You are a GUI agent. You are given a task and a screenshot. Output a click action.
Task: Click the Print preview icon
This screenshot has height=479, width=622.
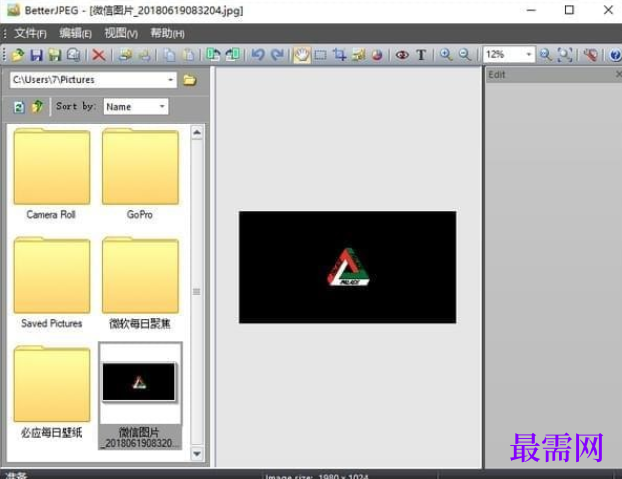(x=144, y=55)
